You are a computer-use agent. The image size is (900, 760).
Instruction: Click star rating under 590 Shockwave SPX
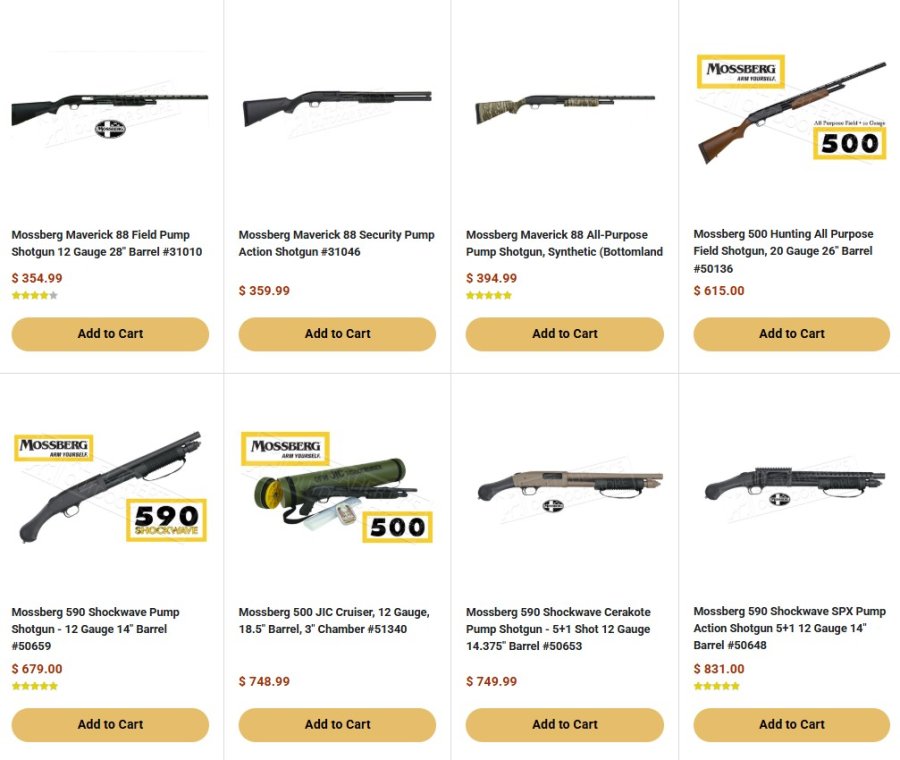(716, 686)
